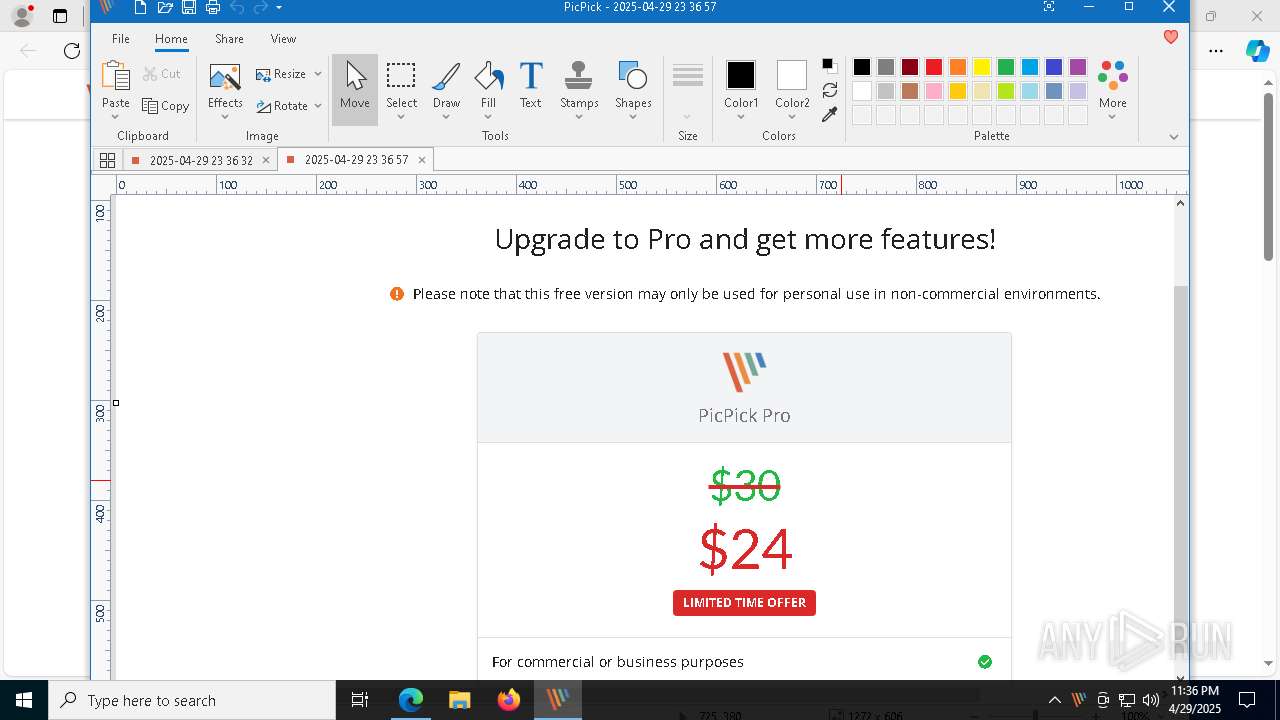Expand the Paste dropdown arrow
Viewport: 1280px width, 720px height.
point(116,117)
